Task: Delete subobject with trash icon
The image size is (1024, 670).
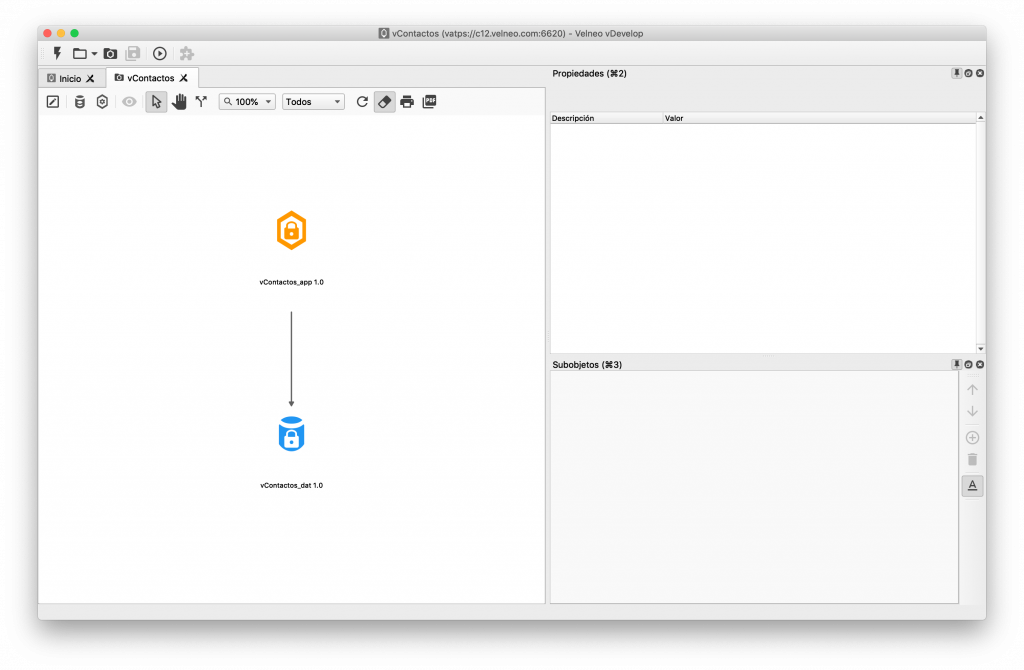Action: (x=972, y=460)
